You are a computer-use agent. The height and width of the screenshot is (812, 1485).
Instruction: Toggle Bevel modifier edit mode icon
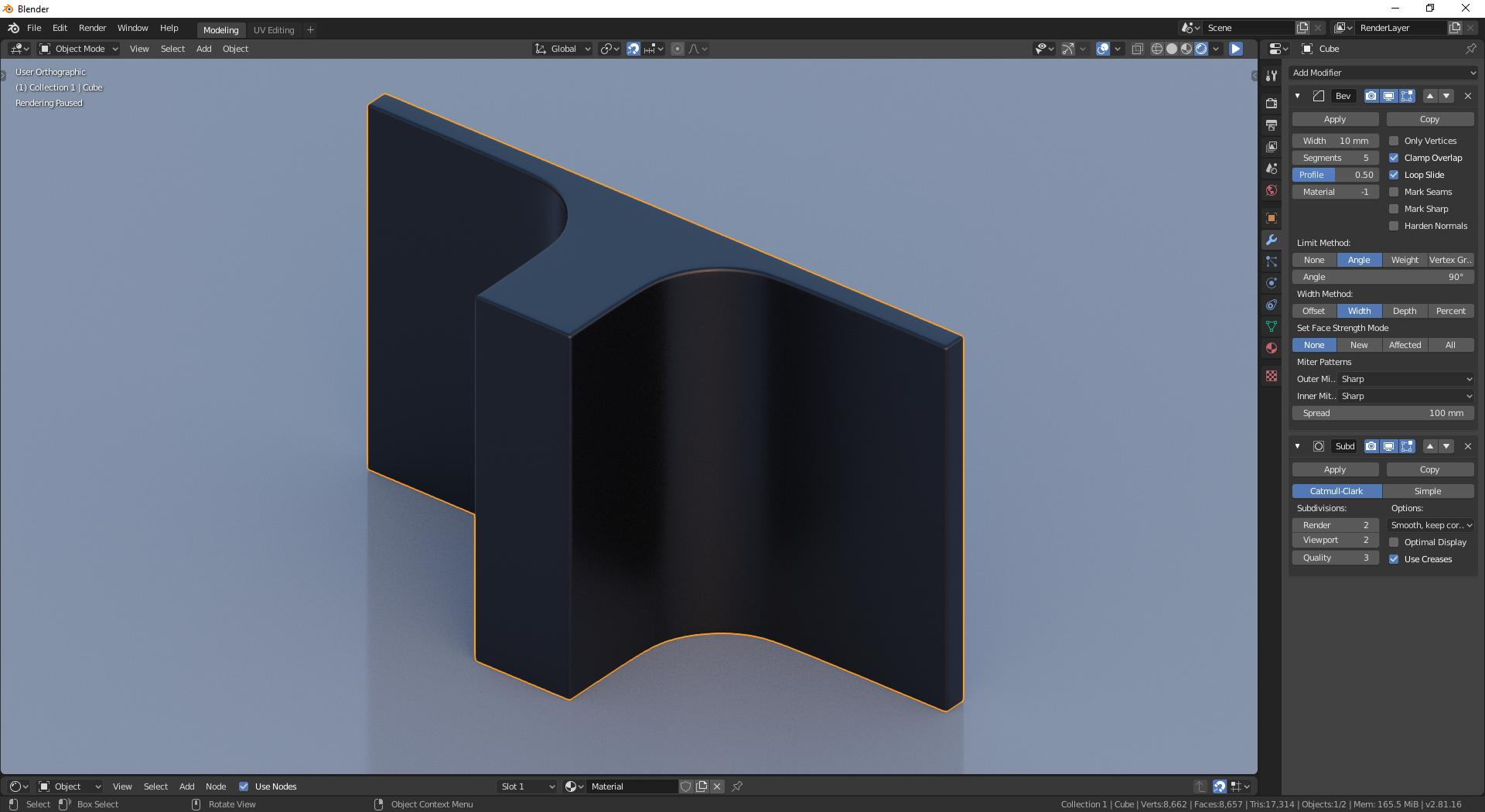1407,96
